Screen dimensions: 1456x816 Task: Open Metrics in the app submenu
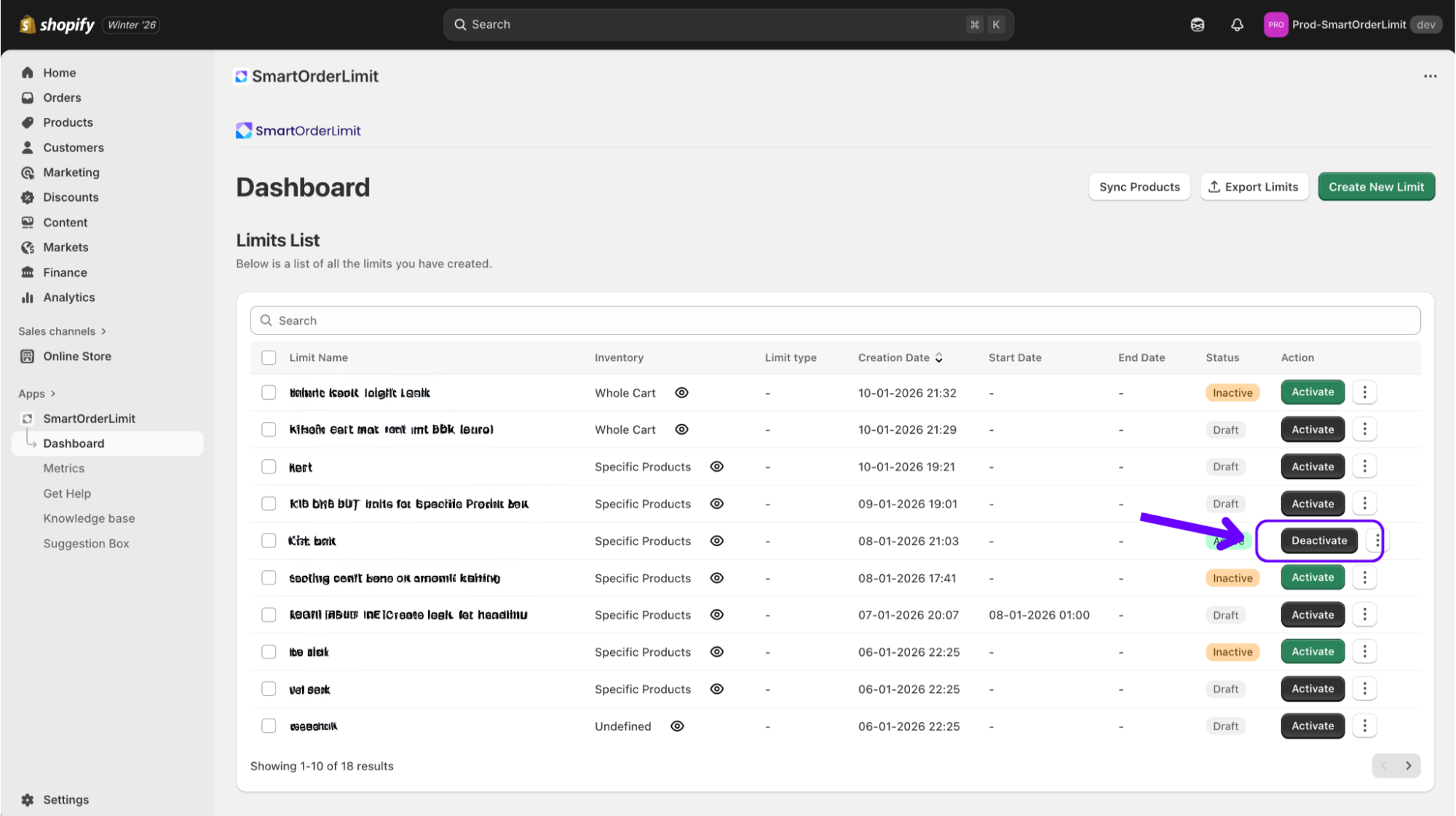pos(64,468)
